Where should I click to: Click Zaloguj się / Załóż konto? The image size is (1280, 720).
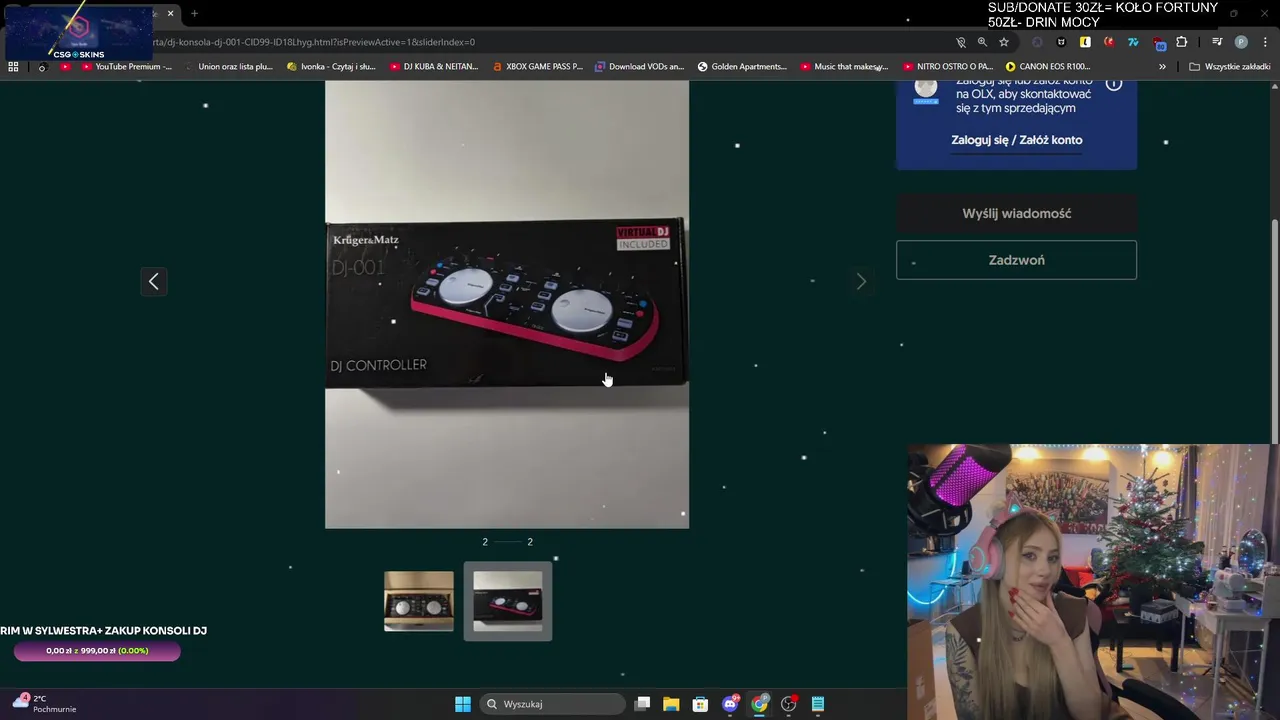pyautogui.click(x=1016, y=140)
